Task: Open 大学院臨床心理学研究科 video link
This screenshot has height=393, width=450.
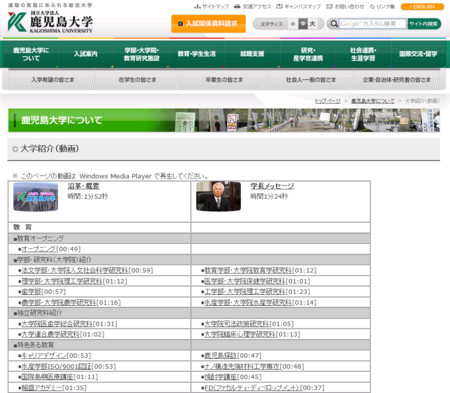Action: 240,334
